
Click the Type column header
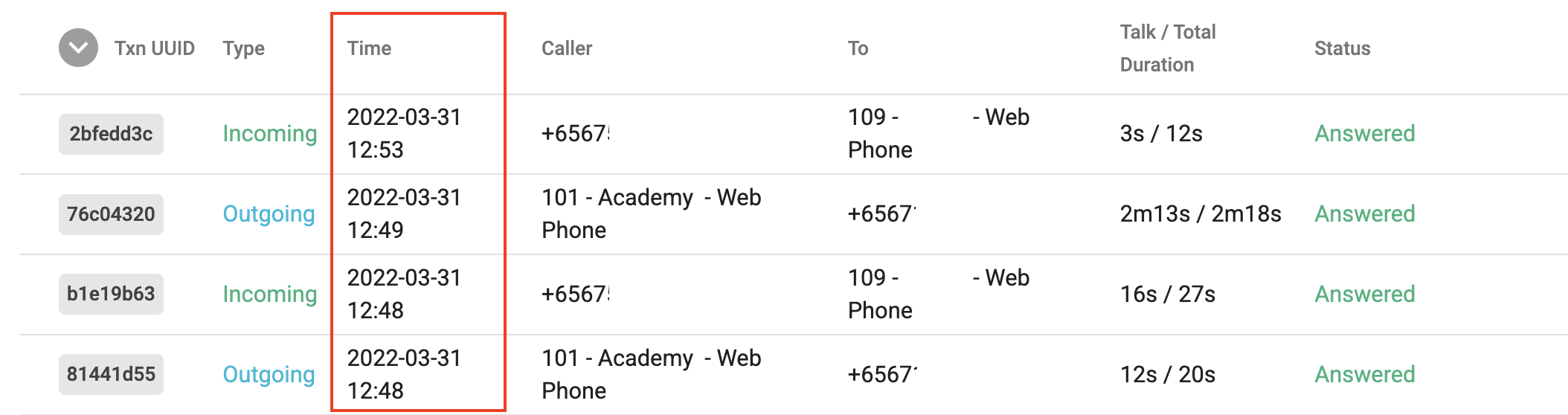(243, 48)
